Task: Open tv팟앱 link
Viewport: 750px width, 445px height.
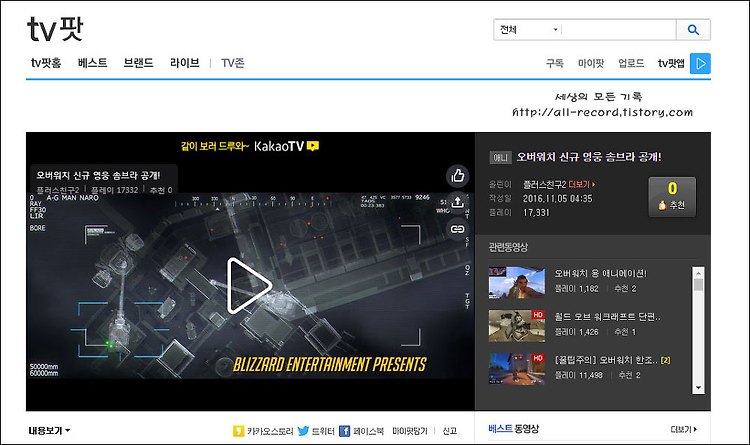Action: click(x=671, y=63)
